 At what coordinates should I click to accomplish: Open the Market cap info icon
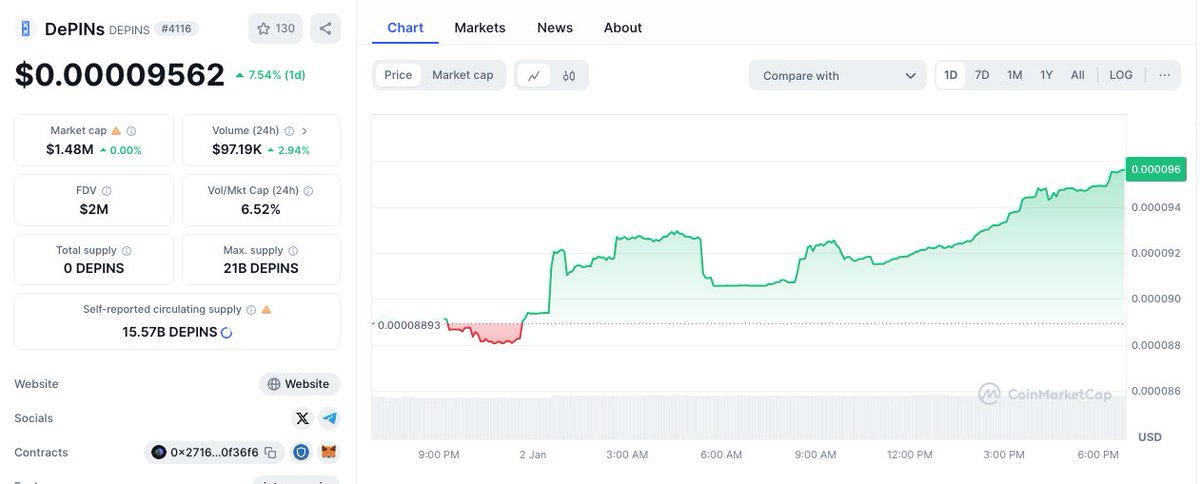(x=132, y=131)
